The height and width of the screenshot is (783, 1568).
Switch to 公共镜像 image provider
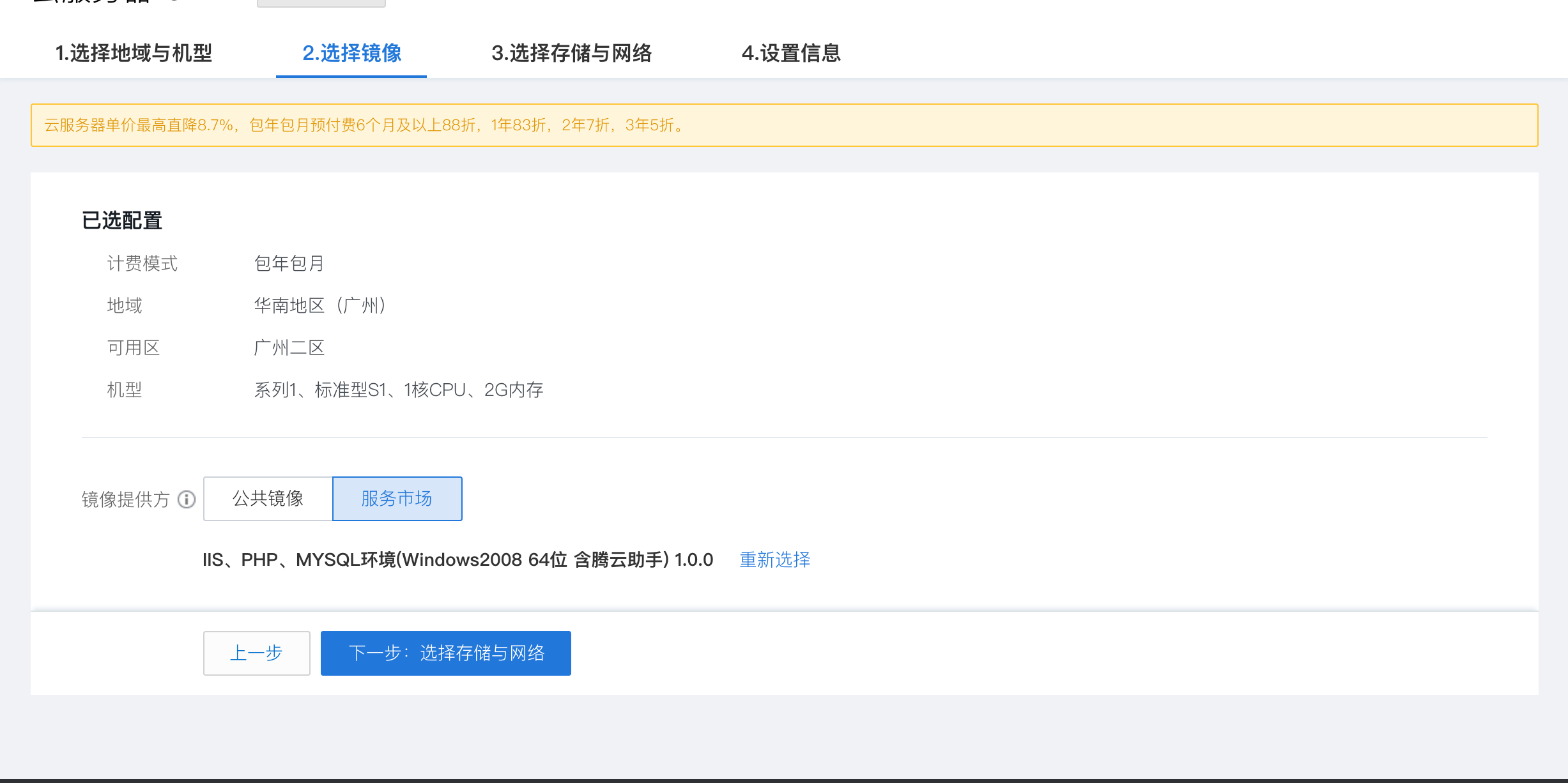pos(268,499)
